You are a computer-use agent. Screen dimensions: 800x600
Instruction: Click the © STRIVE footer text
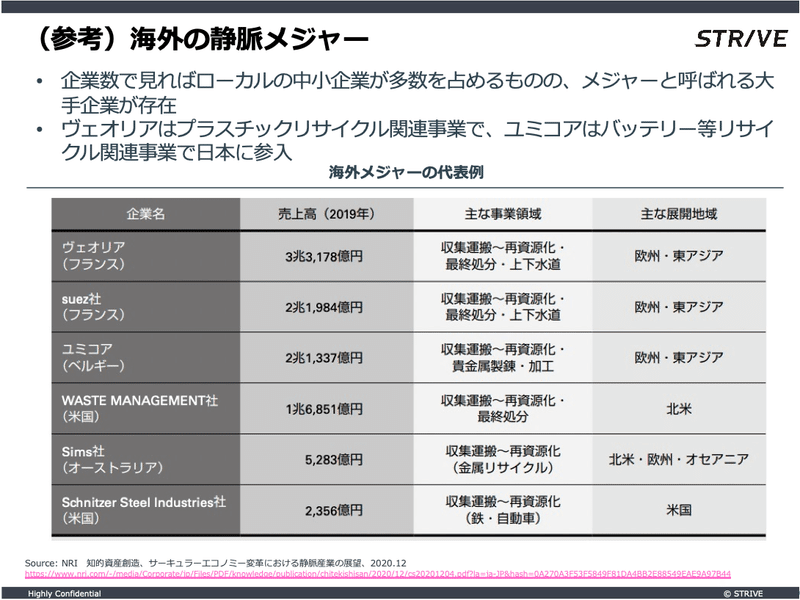(x=743, y=593)
